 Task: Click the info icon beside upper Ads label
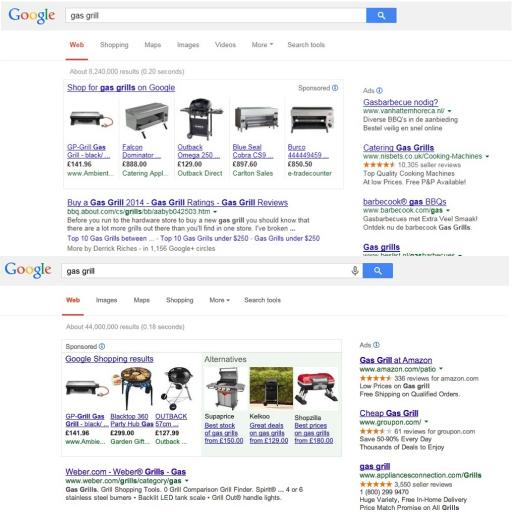click(x=379, y=90)
